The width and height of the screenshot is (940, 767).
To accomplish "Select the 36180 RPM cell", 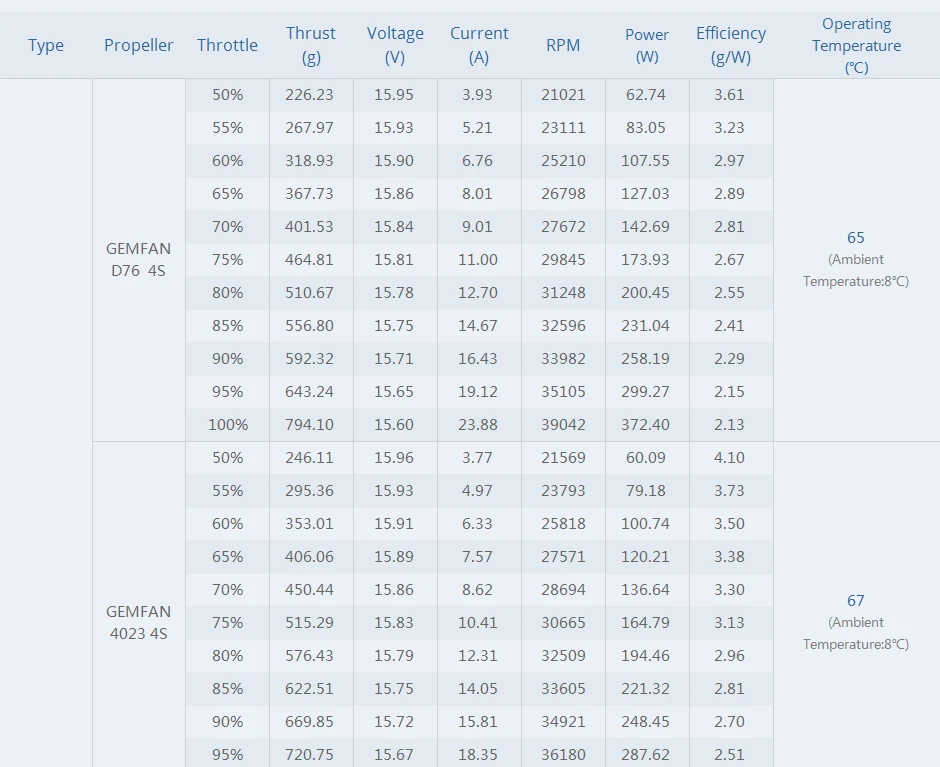I will point(563,754).
